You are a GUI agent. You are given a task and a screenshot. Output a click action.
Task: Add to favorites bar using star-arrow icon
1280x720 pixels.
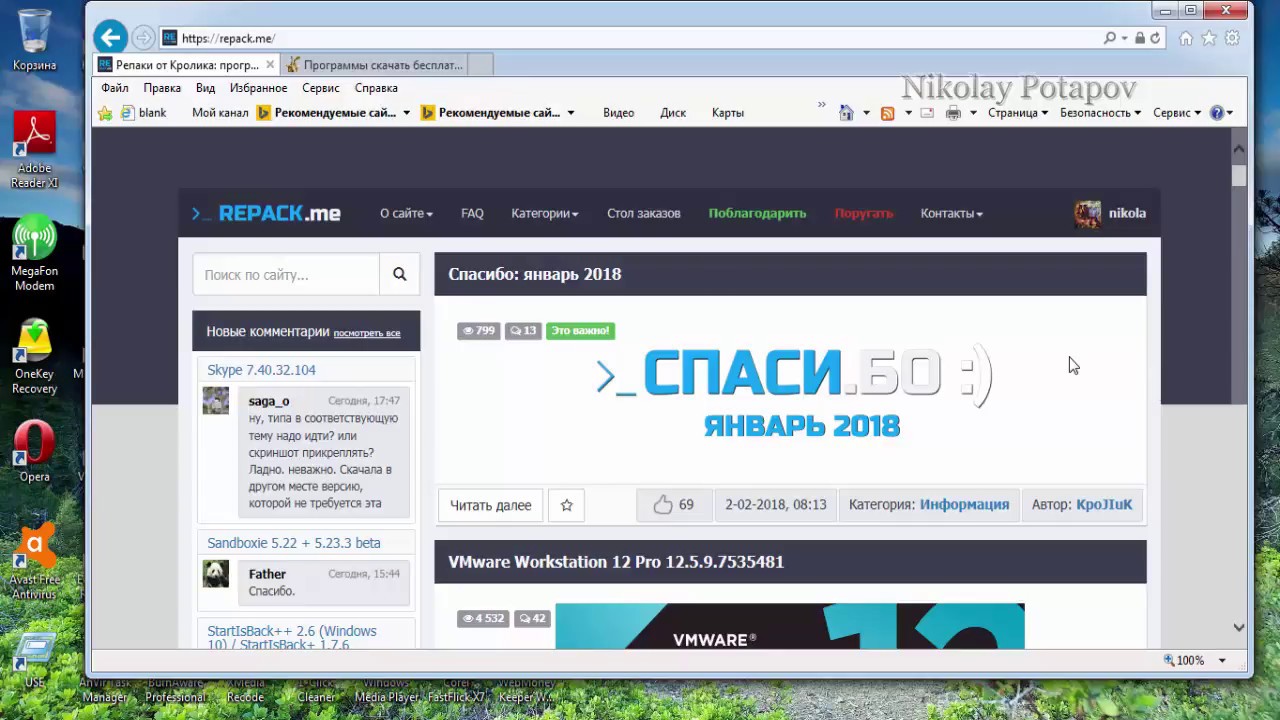click(x=105, y=113)
